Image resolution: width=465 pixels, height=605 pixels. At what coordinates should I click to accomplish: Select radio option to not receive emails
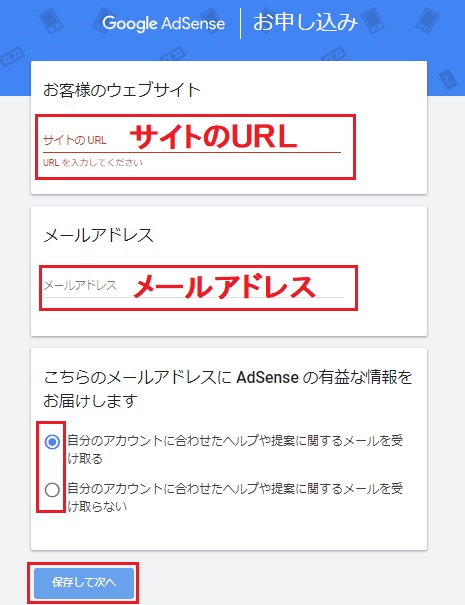tap(52, 490)
